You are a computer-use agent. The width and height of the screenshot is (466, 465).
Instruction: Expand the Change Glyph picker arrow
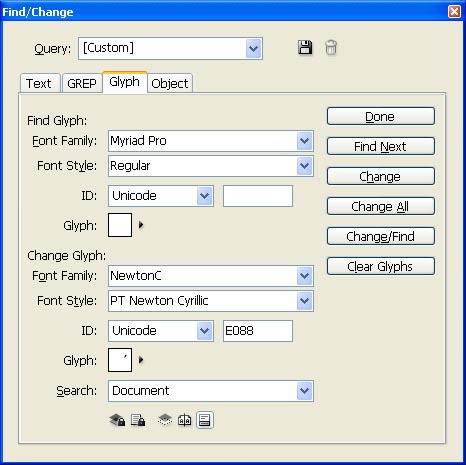141,360
